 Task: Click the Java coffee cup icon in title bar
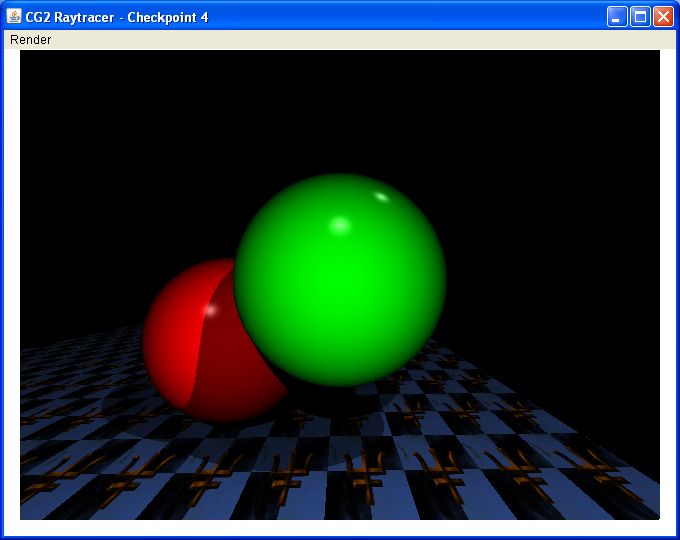click(14, 16)
